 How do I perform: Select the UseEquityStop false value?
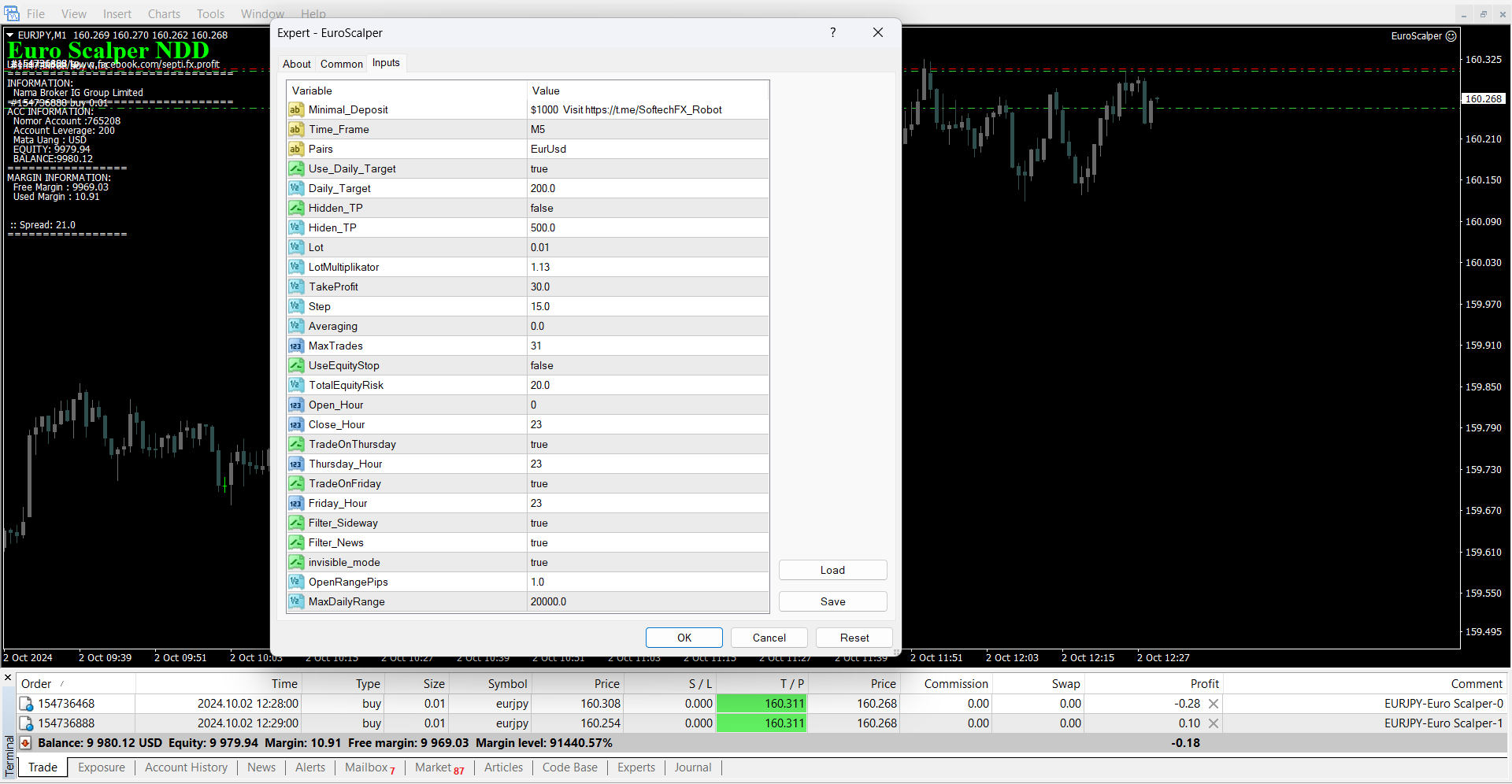click(542, 366)
